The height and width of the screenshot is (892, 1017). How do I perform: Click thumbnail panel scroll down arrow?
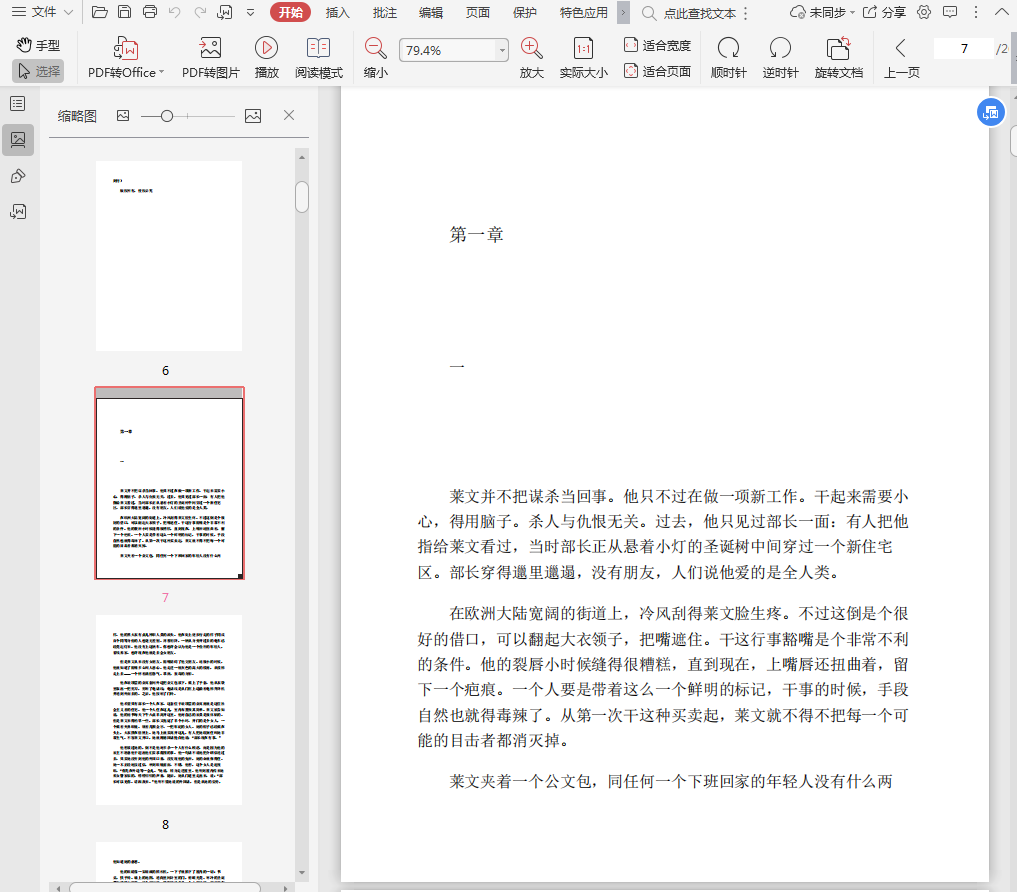(302, 873)
